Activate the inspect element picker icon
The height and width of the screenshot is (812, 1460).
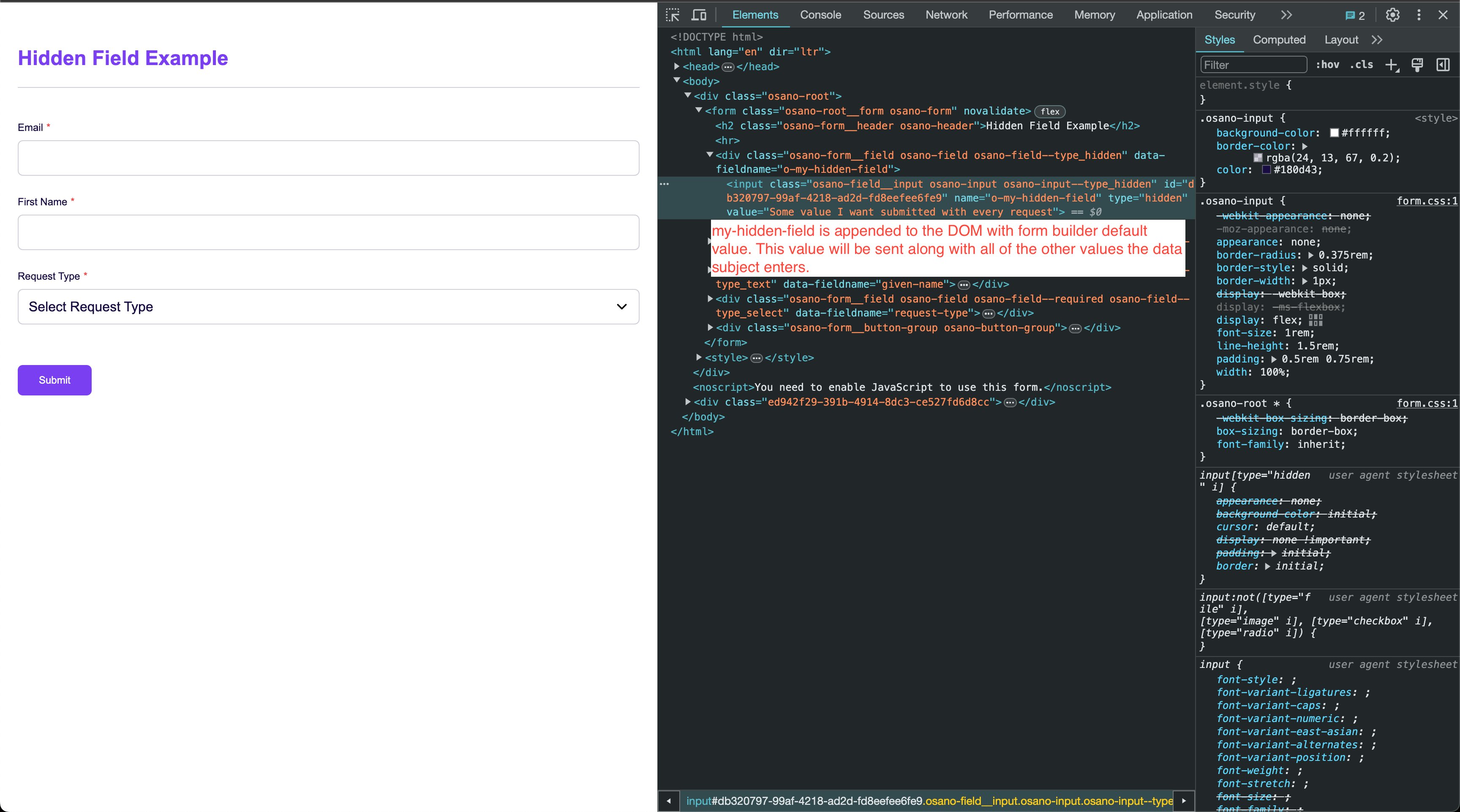[673, 15]
